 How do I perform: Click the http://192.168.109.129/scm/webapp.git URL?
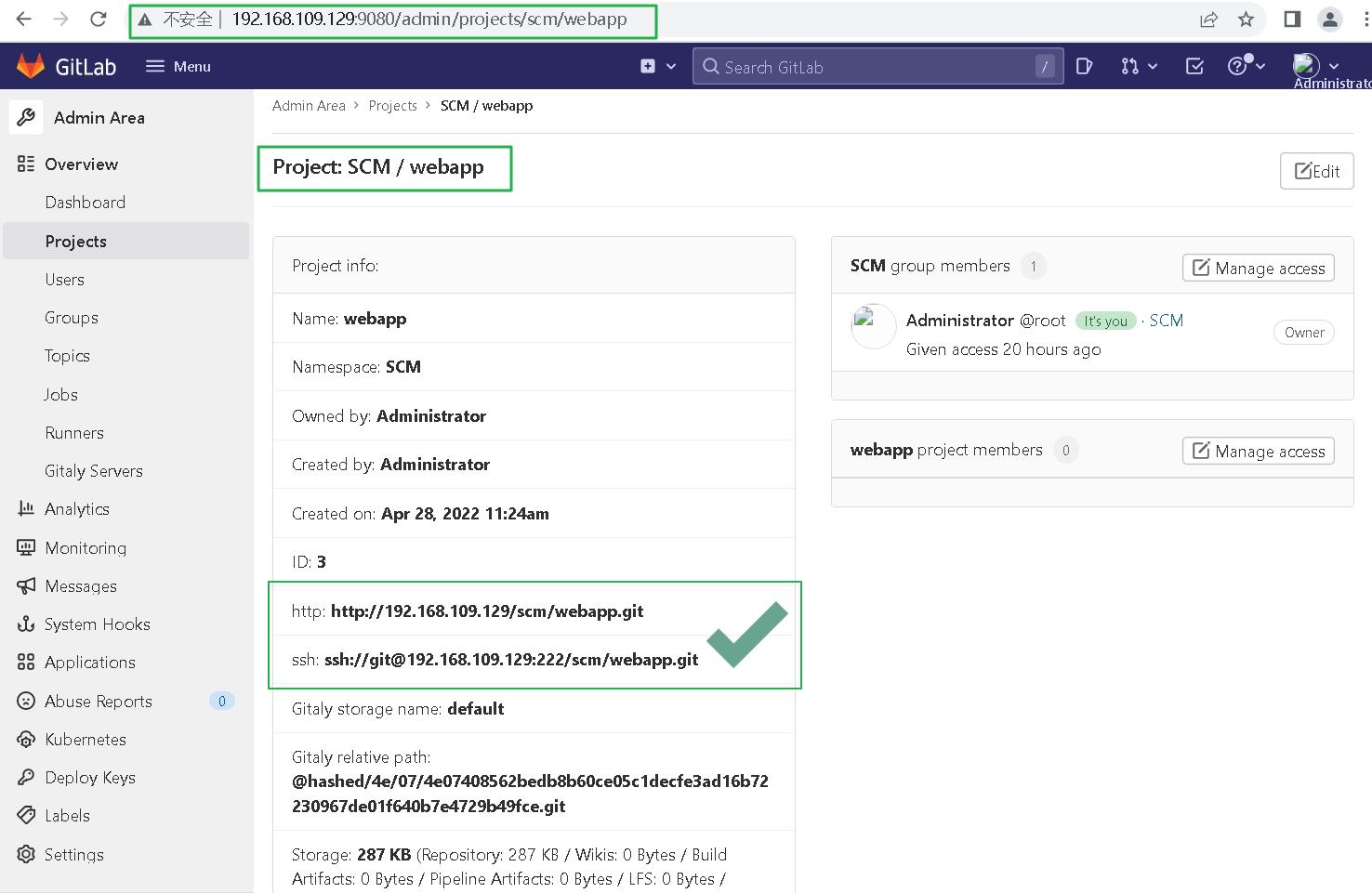(487, 611)
